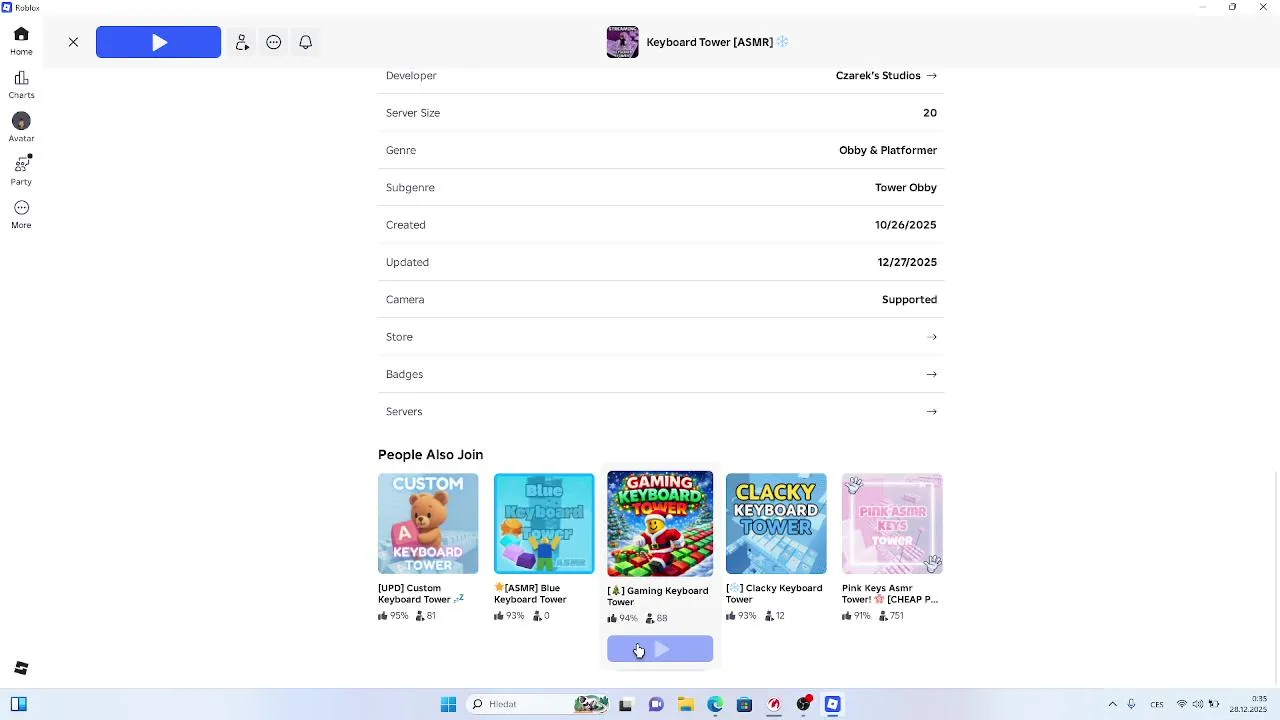Click the Keyboard Tower game icon in header
The height and width of the screenshot is (720, 1280).
coord(622,42)
